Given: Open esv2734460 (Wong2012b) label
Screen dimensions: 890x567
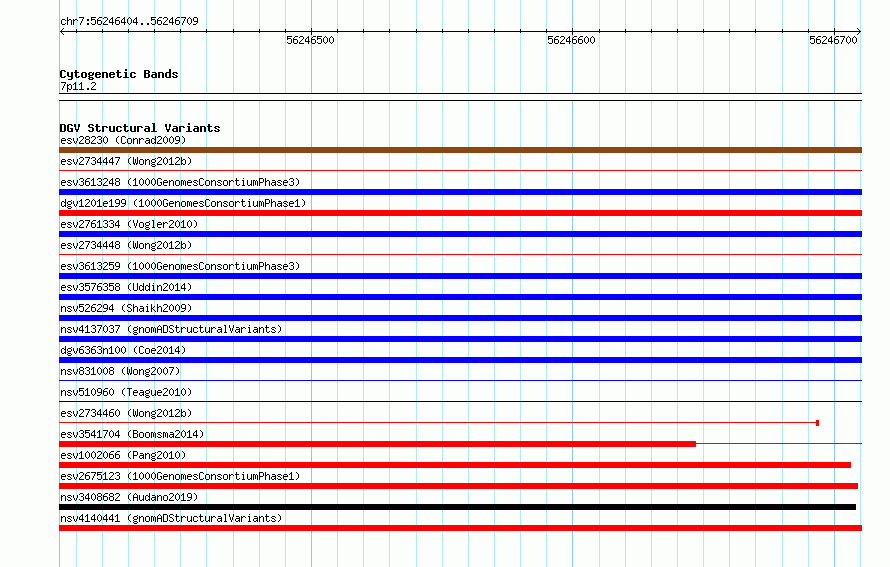Looking at the screenshot, I should click(126, 413).
